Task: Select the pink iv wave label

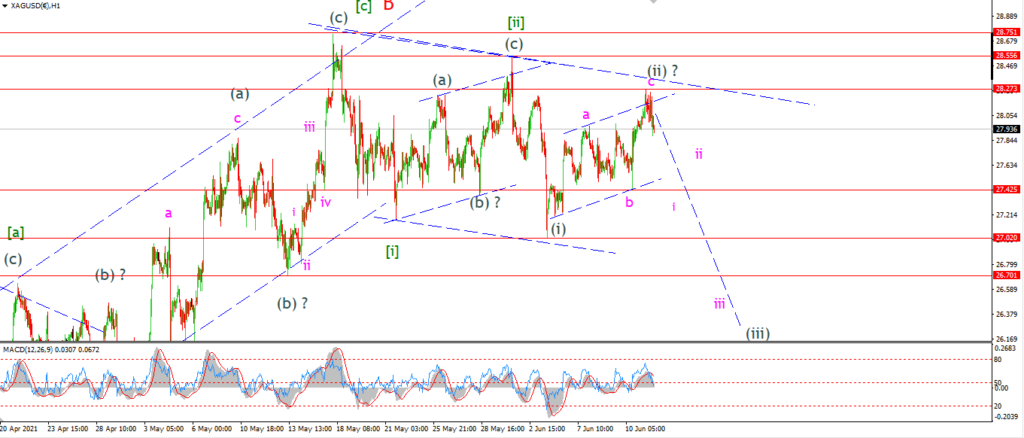Action: [326, 202]
